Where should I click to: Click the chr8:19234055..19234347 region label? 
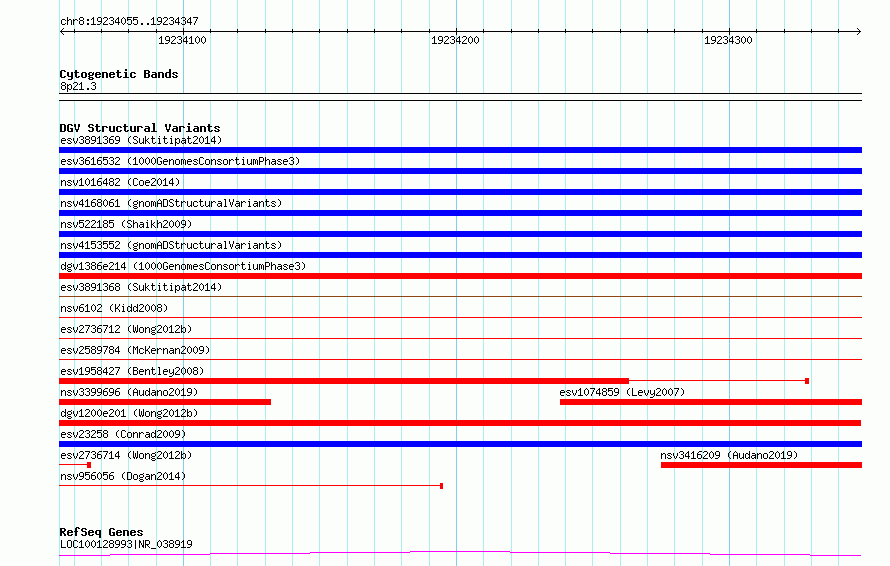click(129, 22)
